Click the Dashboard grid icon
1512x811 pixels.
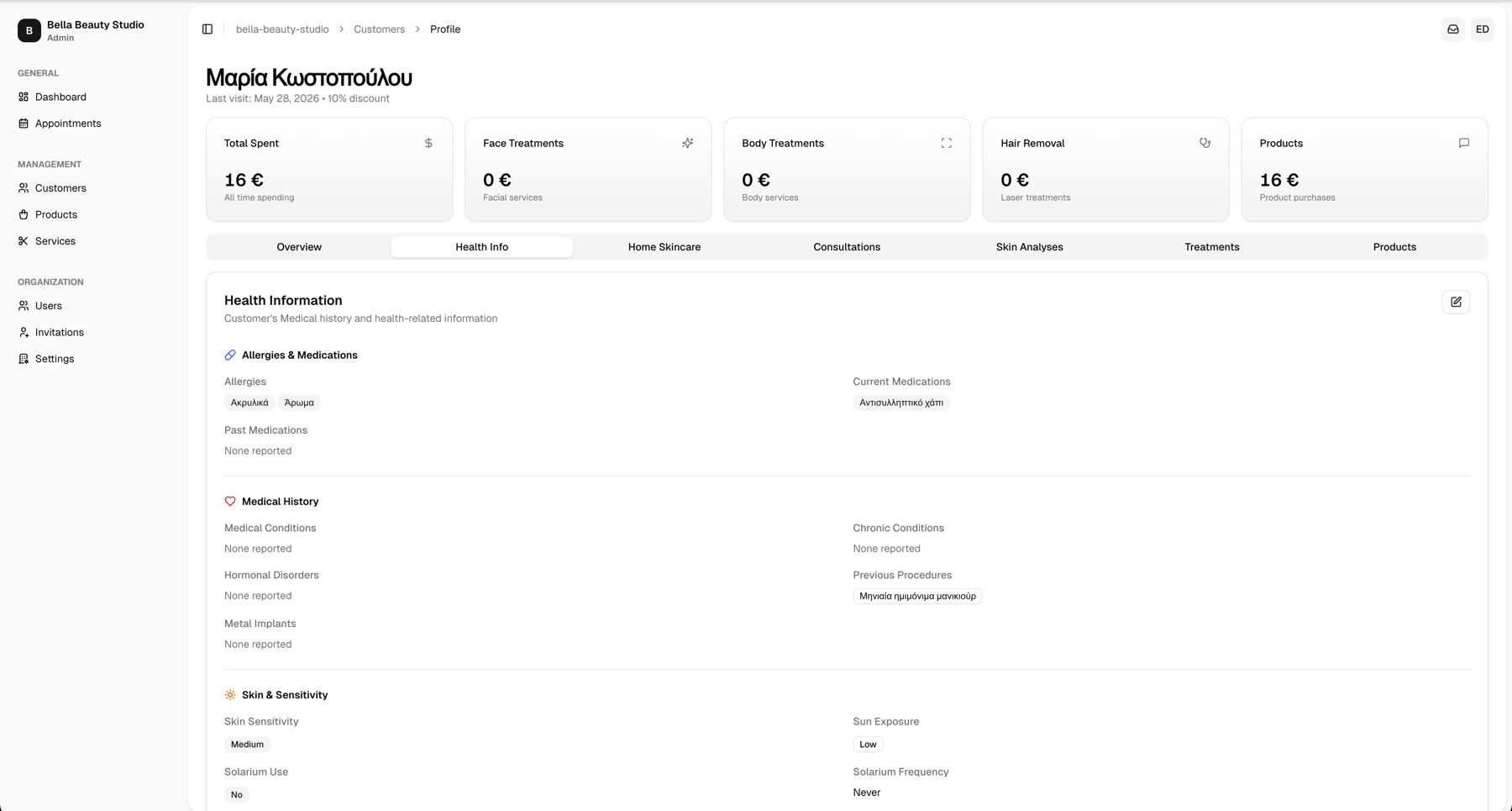click(x=24, y=97)
